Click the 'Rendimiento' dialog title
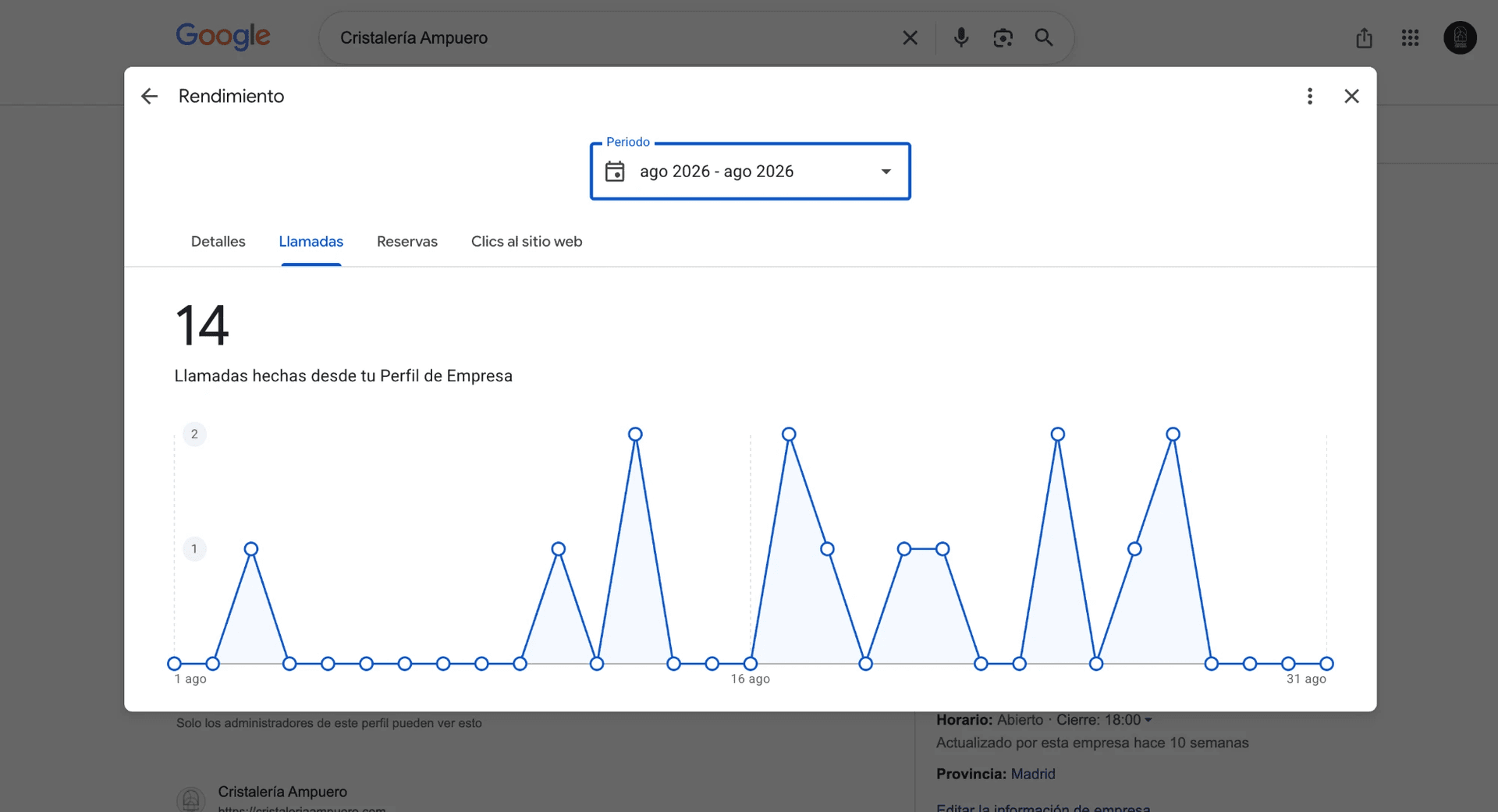Viewport: 1498px width, 812px height. point(231,96)
